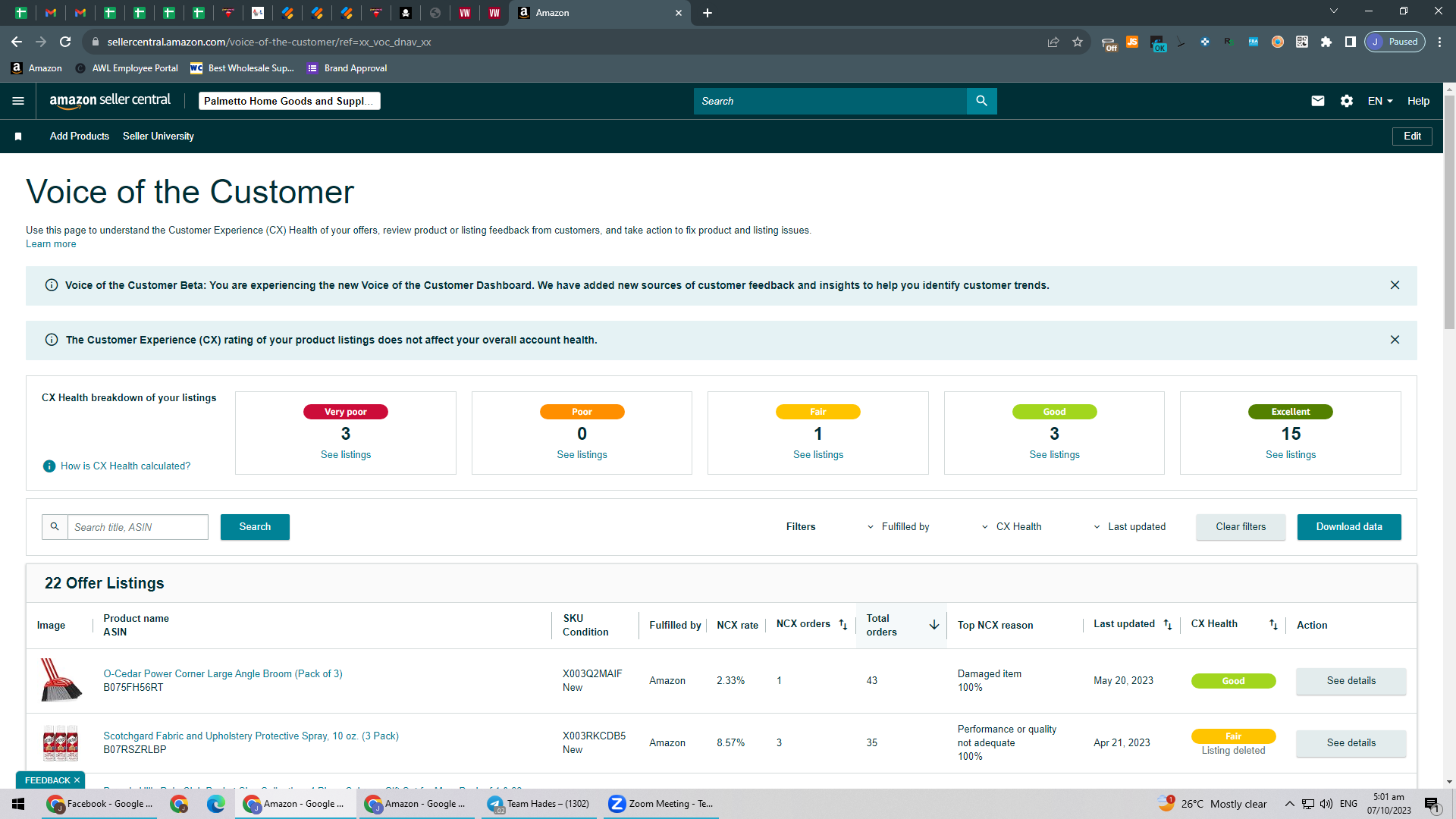Open the settings gear icon
The image size is (1456, 819).
(1347, 101)
